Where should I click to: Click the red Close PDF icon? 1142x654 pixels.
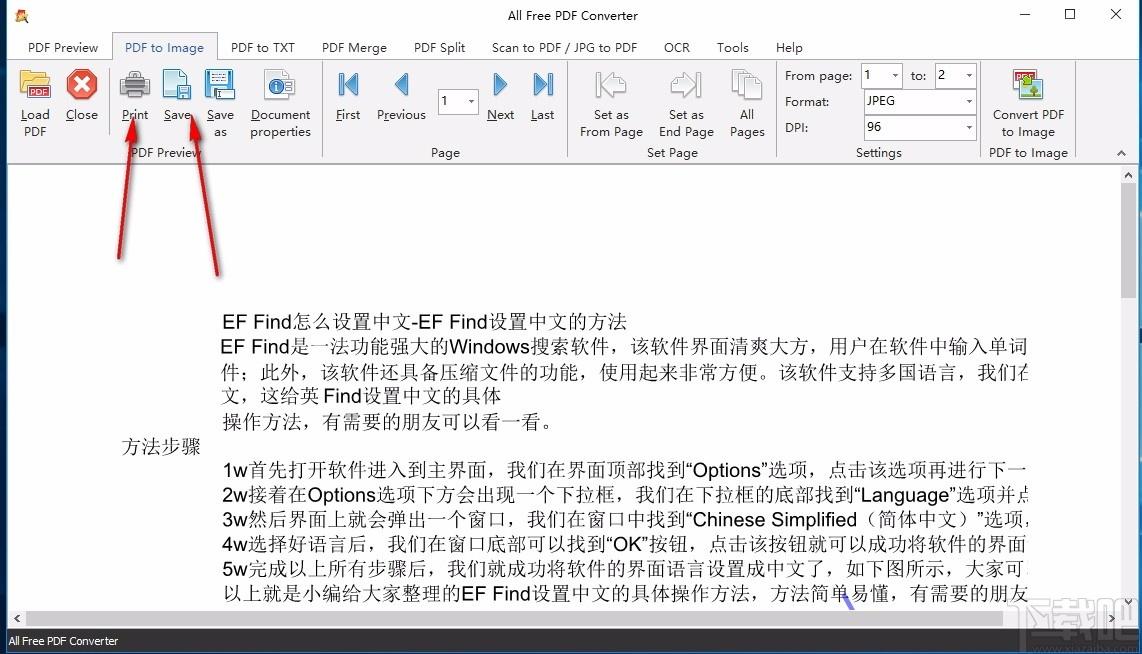point(82,85)
